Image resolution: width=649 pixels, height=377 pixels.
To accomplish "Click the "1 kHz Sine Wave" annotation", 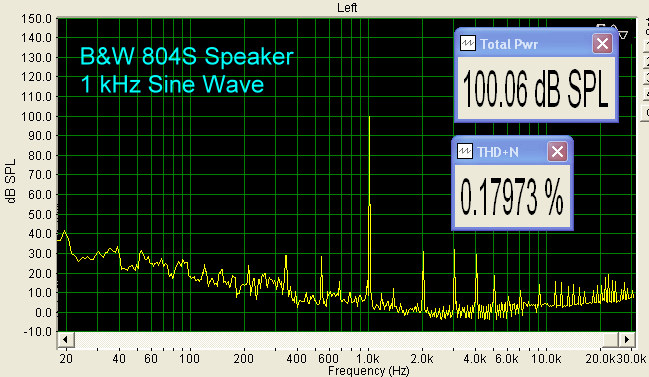I will 172,84.
